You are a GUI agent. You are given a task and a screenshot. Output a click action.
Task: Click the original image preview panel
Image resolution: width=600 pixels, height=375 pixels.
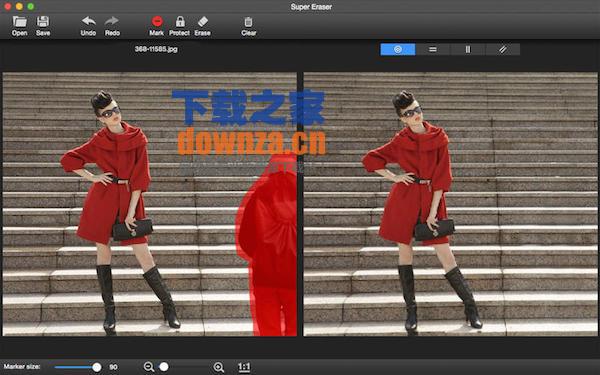[150, 204]
